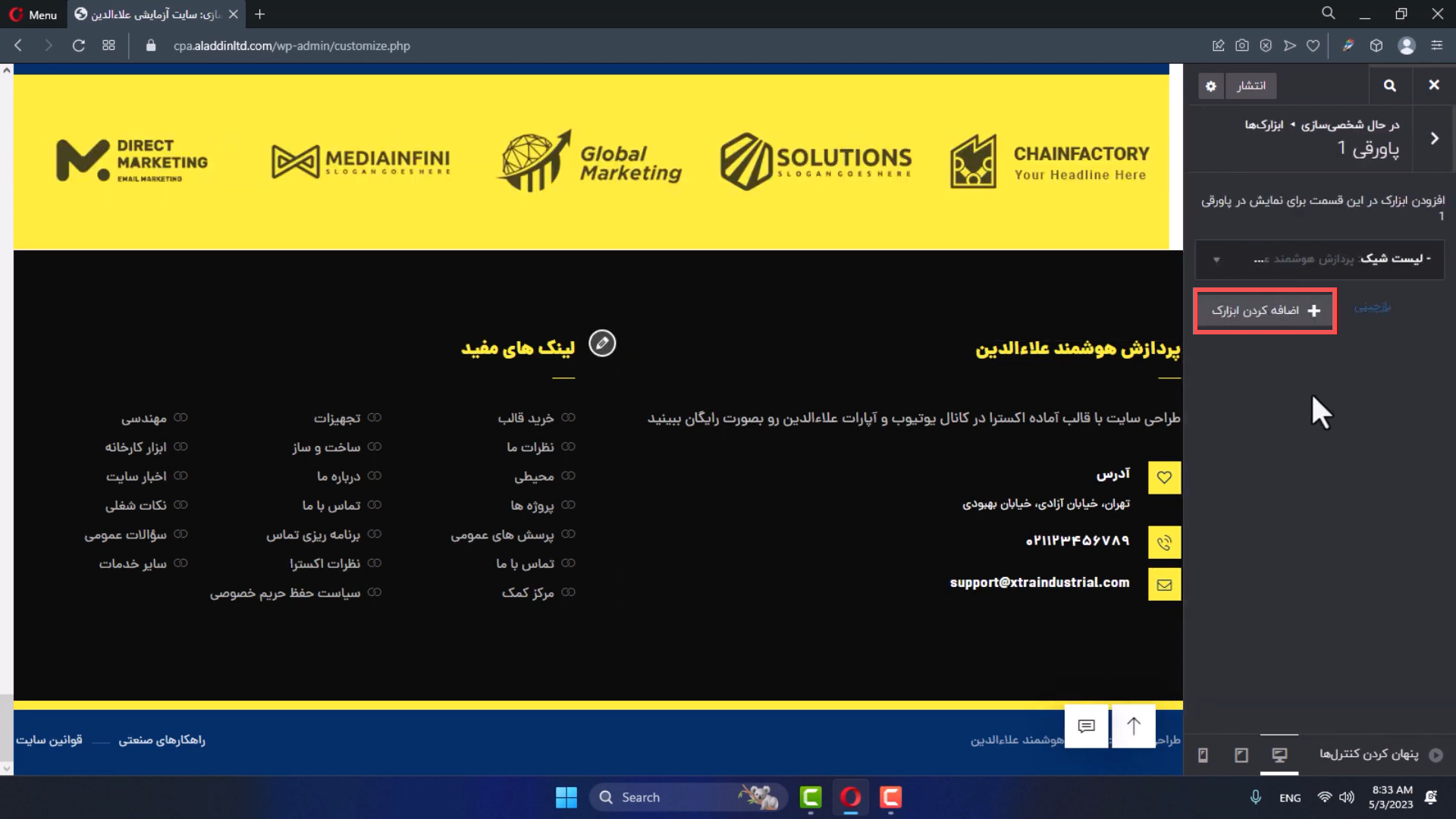Viewport: 1456px width, 819px height.
Task: Click the email envelope icon box
Action: coord(1164,585)
